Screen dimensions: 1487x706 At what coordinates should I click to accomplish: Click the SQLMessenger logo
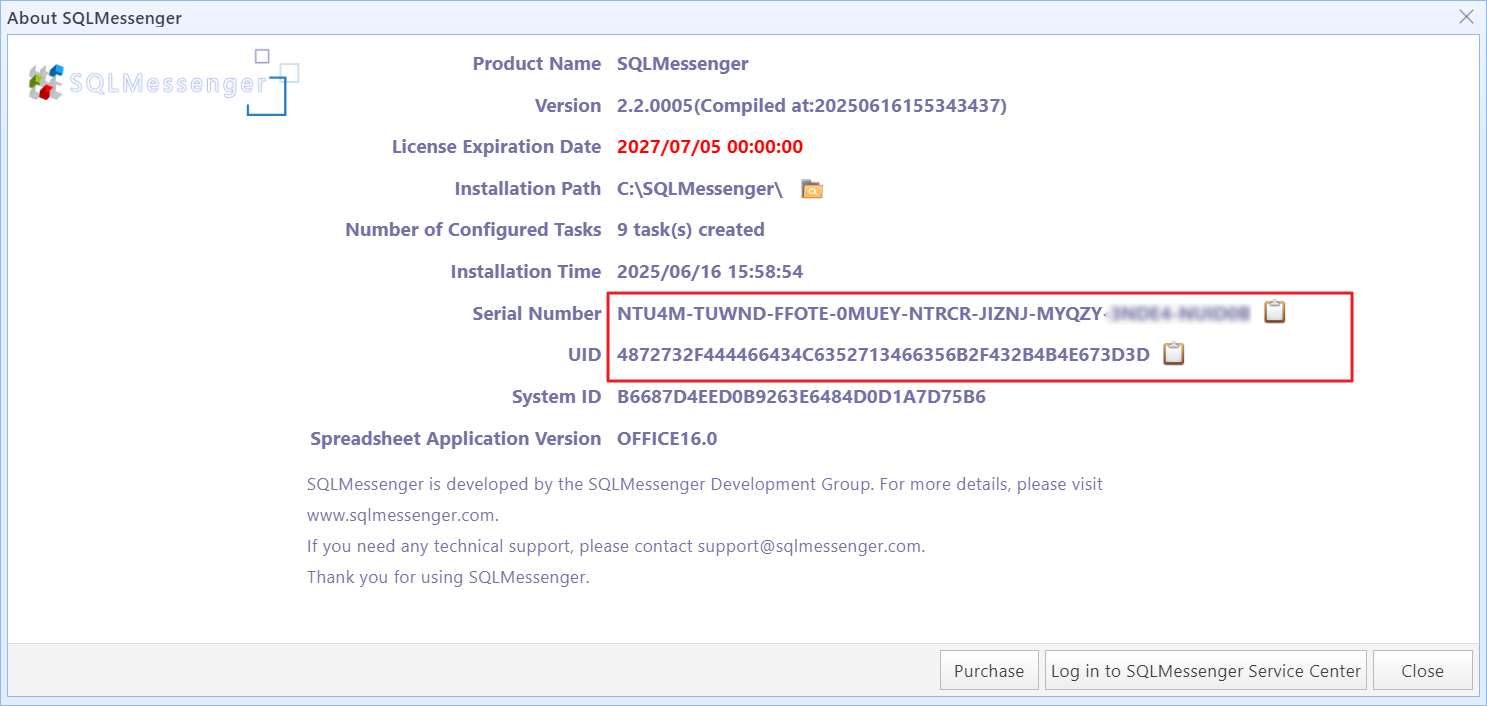[163, 82]
